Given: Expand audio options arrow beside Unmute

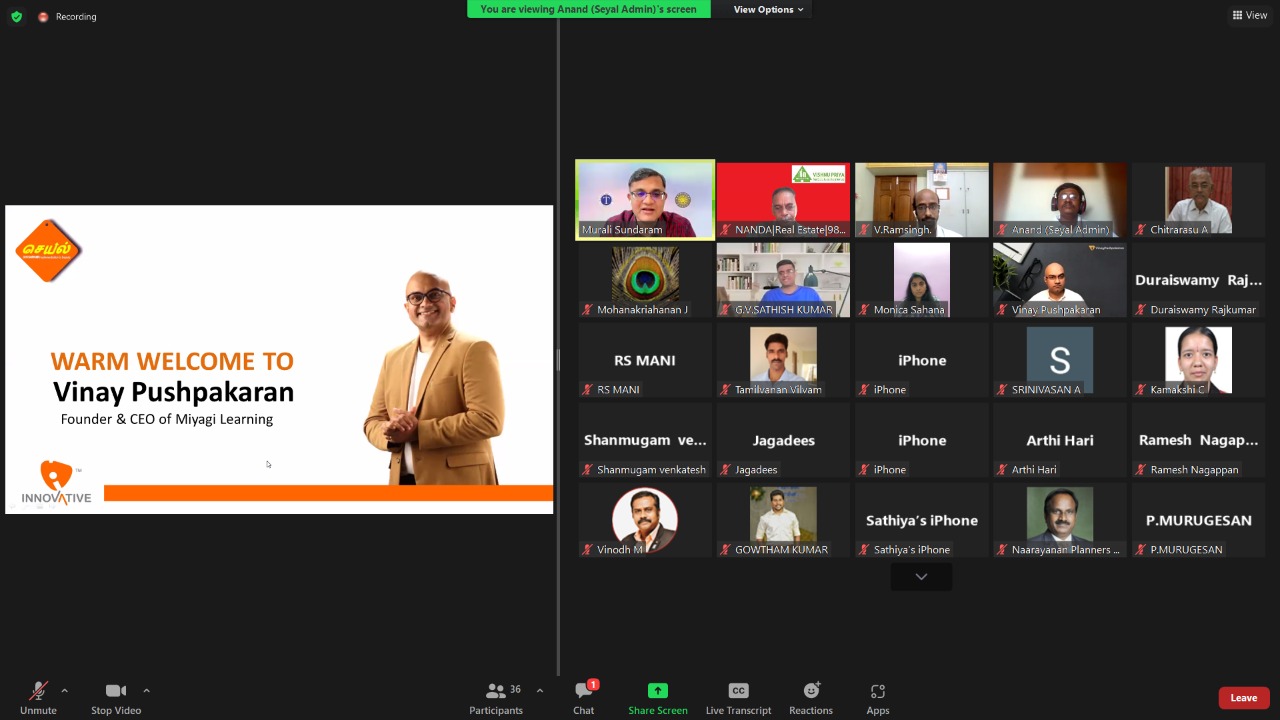Looking at the screenshot, I should (65, 690).
